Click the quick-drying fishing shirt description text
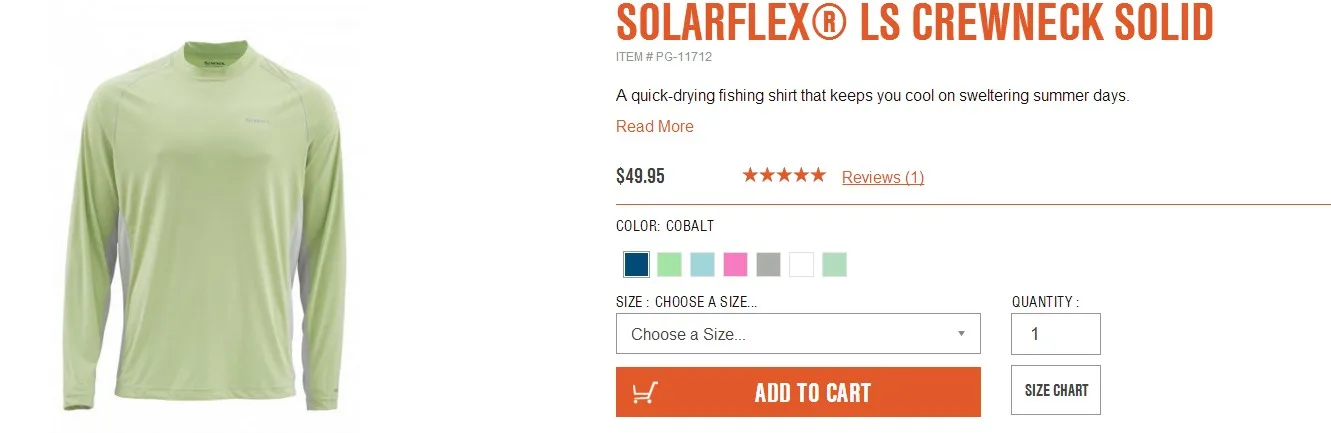The width and height of the screenshot is (1331, 433). [872, 96]
